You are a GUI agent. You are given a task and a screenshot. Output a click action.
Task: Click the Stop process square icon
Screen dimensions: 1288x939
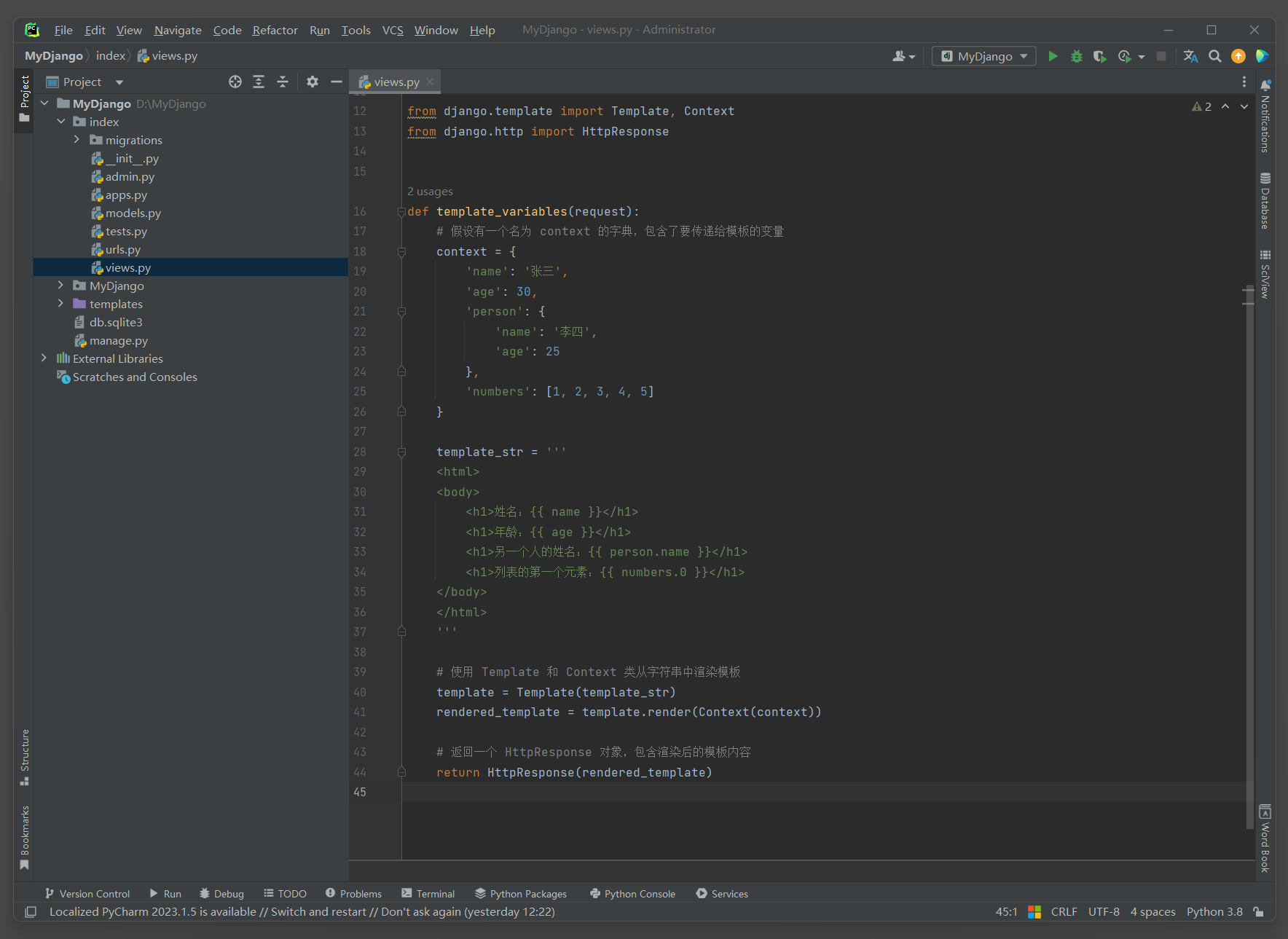click(1161, 56)
